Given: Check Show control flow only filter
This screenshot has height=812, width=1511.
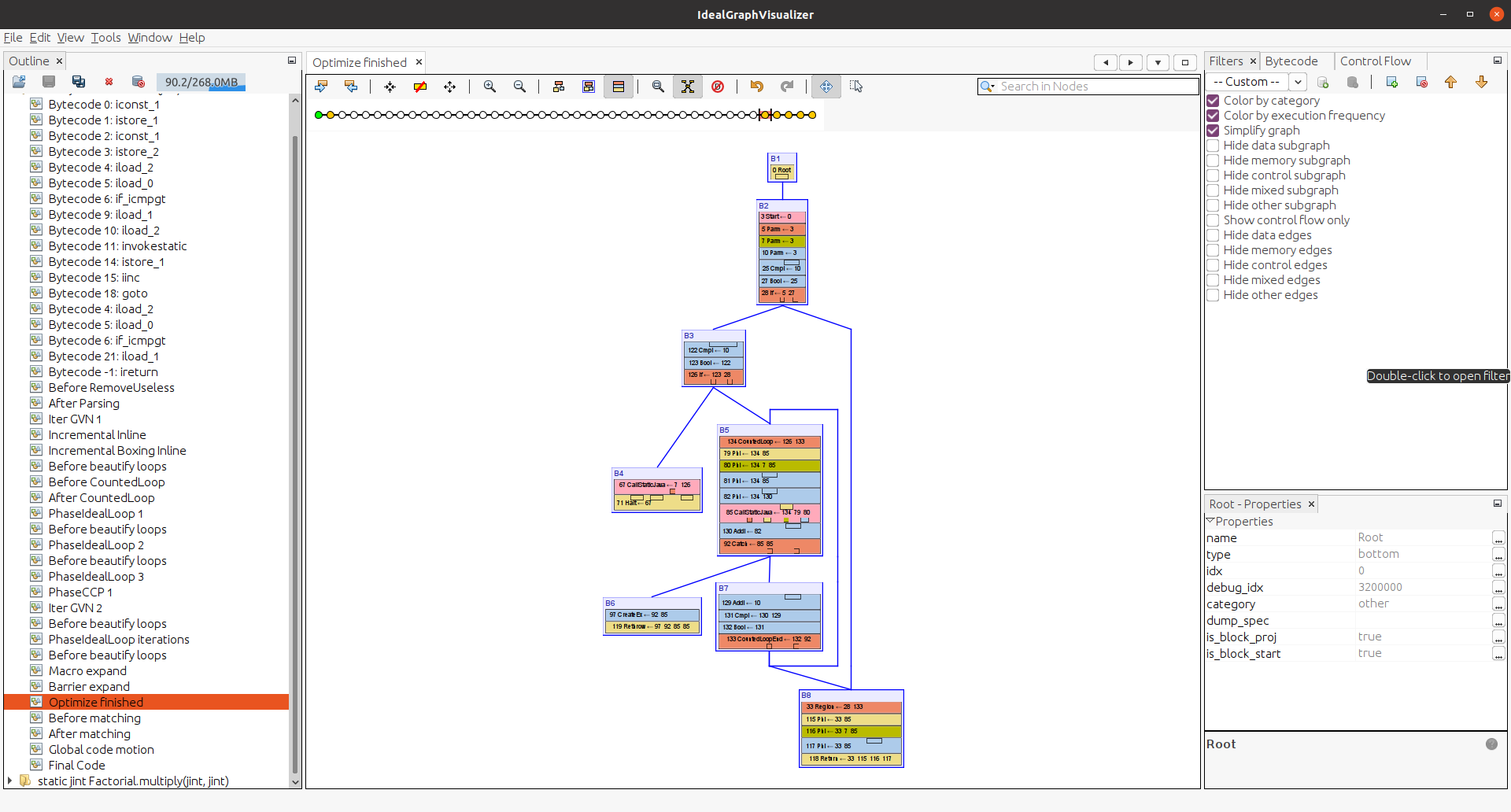Looking at the screenshot, I should [x=1213, y=220].
